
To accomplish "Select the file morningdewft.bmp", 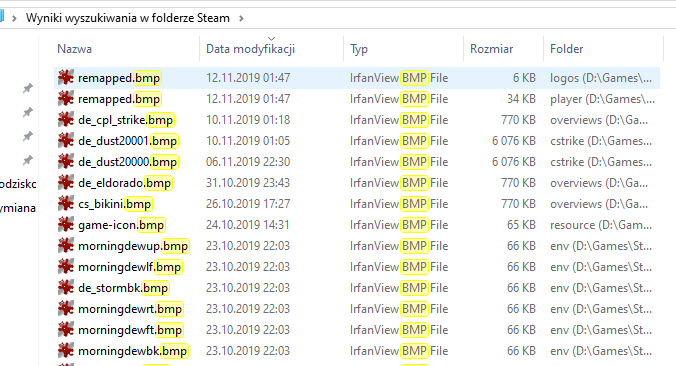I will click(130, 330).
